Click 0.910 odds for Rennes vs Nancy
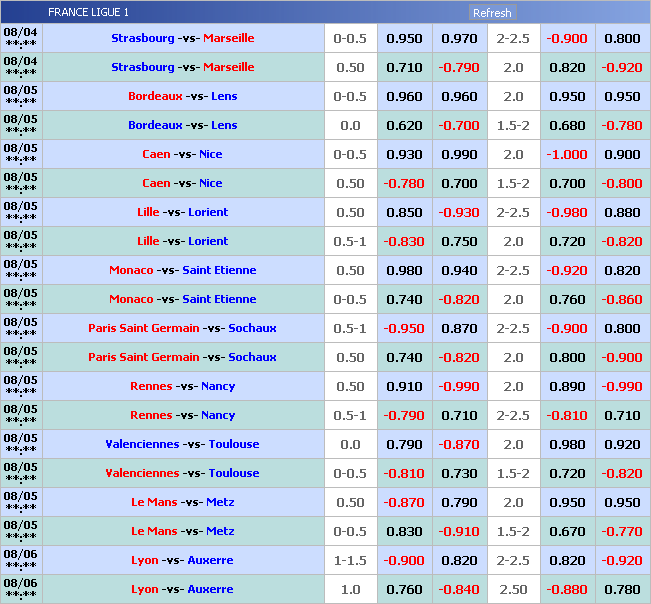651x604 pixels. (404, 386)
